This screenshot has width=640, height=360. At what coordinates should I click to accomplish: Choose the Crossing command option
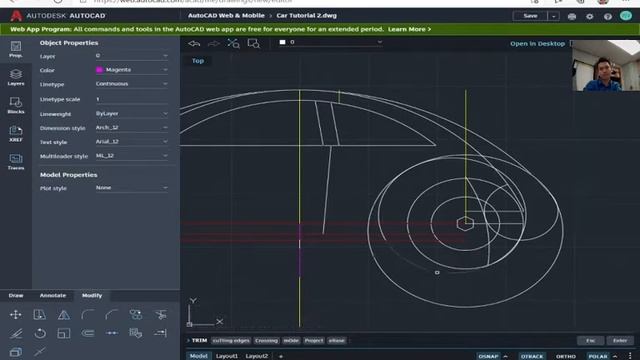pos(266,340)
